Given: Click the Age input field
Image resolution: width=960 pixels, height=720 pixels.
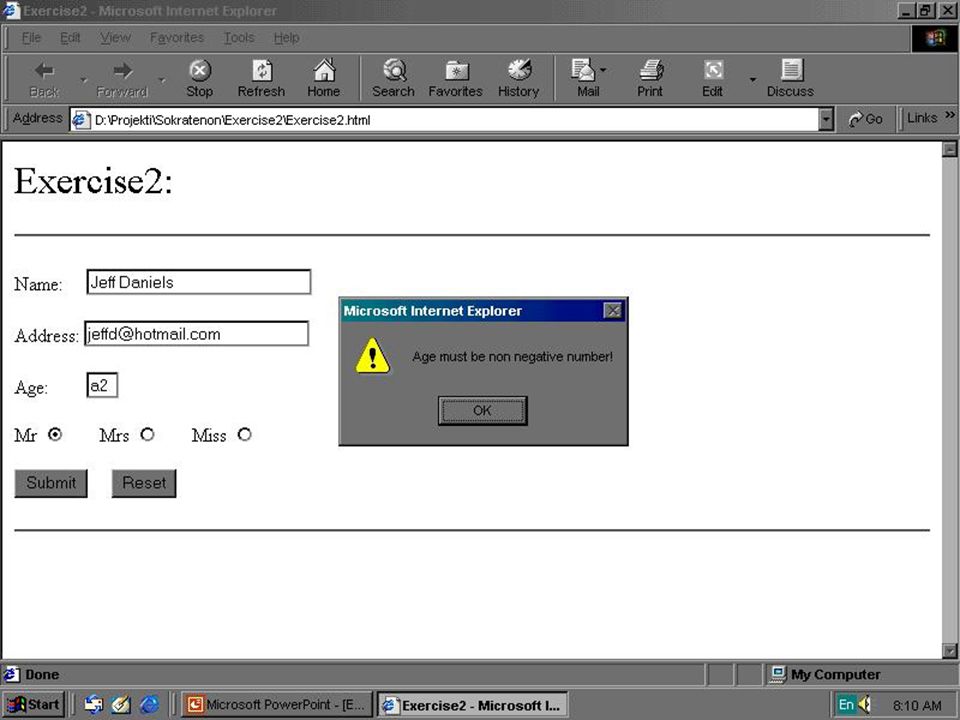Looking at the screenshot, I should pyautogui.click(x=102, y=386).
